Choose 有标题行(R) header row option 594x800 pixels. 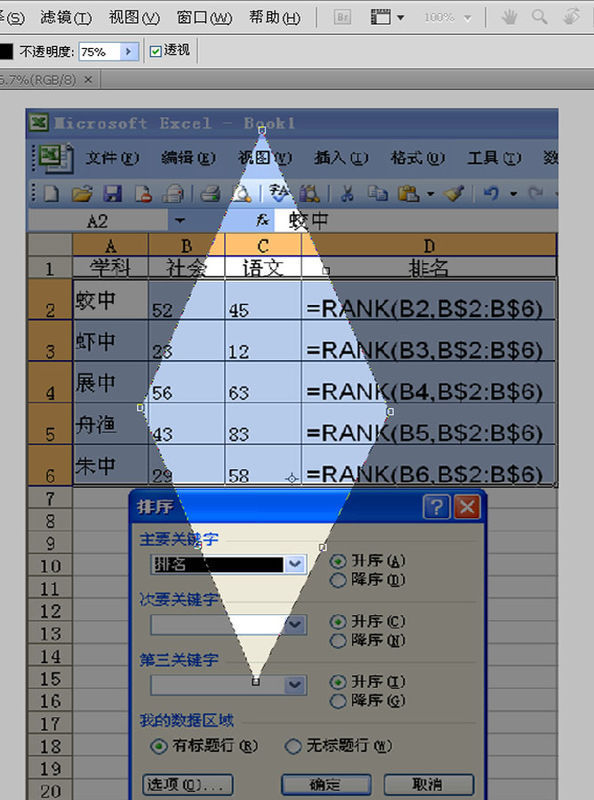point(159,746)
